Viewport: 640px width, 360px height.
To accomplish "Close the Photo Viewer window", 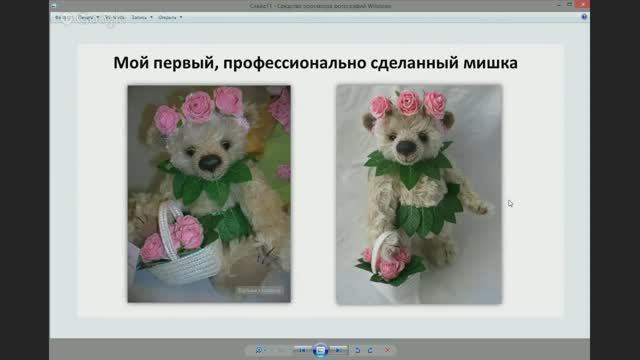I will pos(582,4).
